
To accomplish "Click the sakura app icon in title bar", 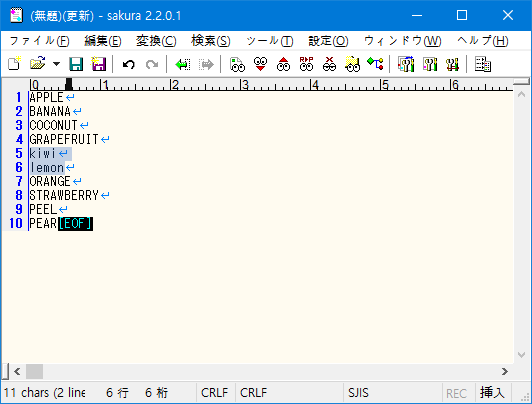I will tap(16, 15).
